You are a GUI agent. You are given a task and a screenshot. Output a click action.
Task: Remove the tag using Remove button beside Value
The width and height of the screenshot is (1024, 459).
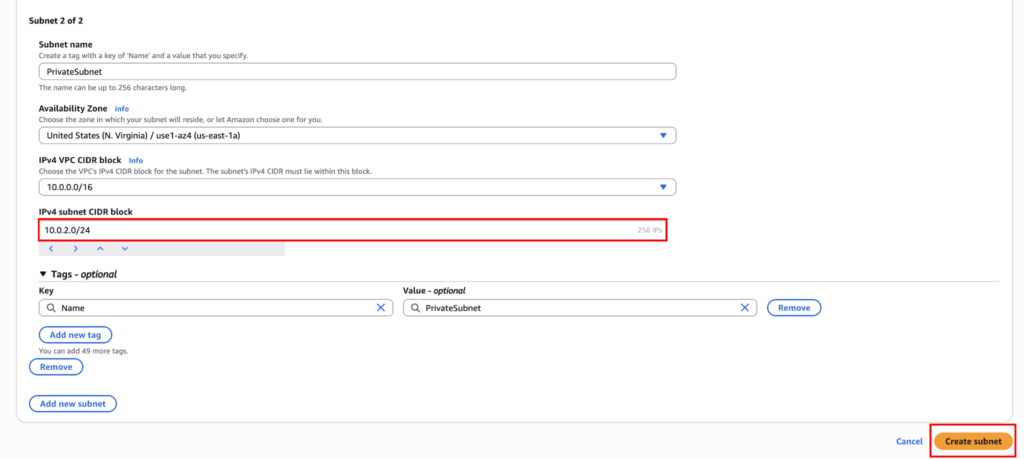(794, 308)
